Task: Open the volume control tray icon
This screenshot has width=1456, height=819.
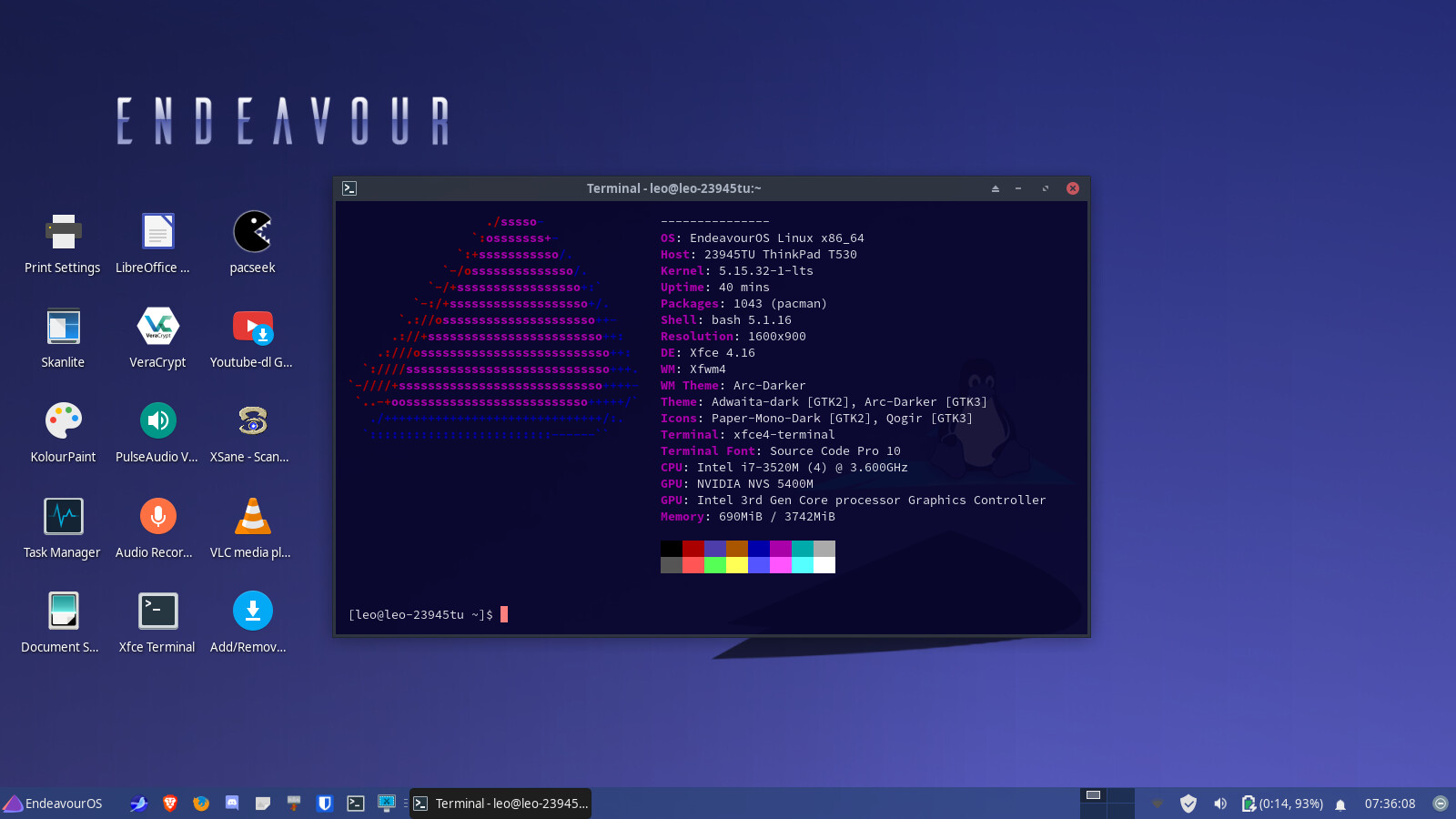Action: pyautogui.click(x=1220, y=804)
